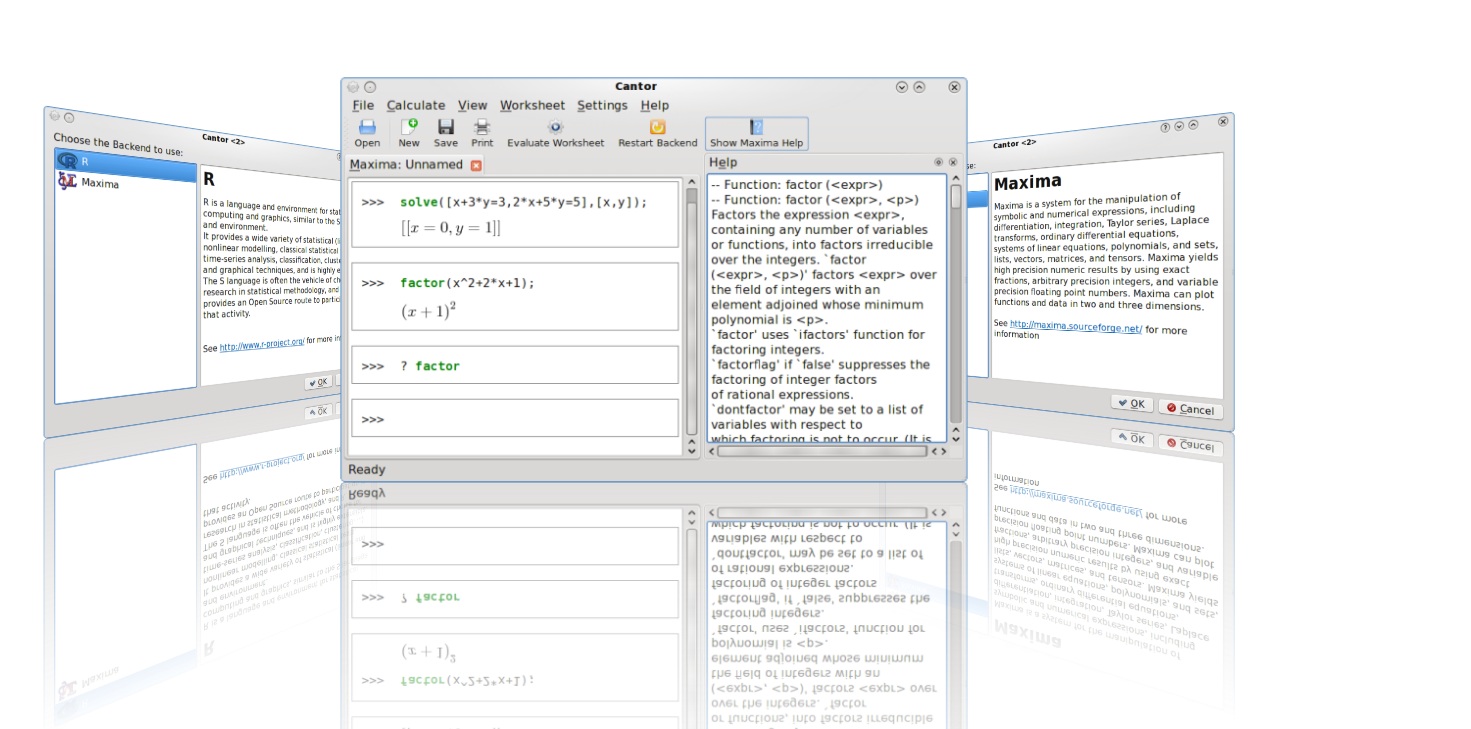The image size is (1471, 729).
Task: Float the Help panel using its dock button
Action: click(938, 162)
